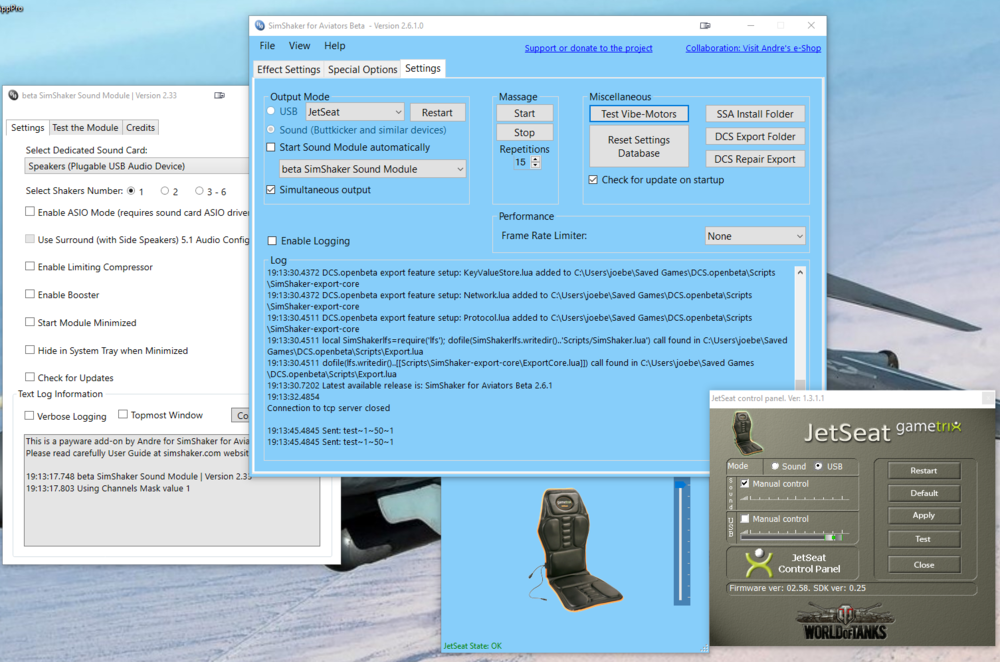Click the World of Tanks logo
This screenshot has width=1000, height=662.
[847, 622]
